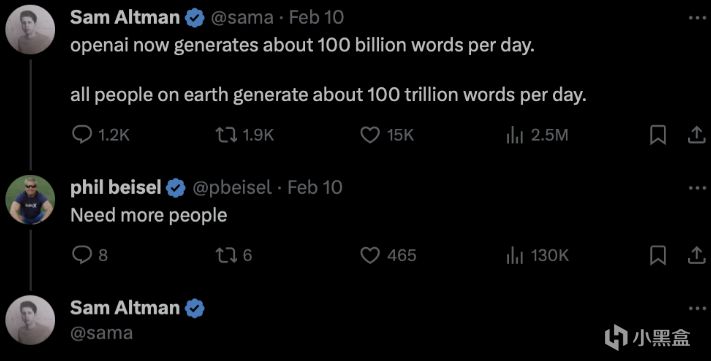
Task: Open the @sama handle in top tweet
Action: pos(243,18)
